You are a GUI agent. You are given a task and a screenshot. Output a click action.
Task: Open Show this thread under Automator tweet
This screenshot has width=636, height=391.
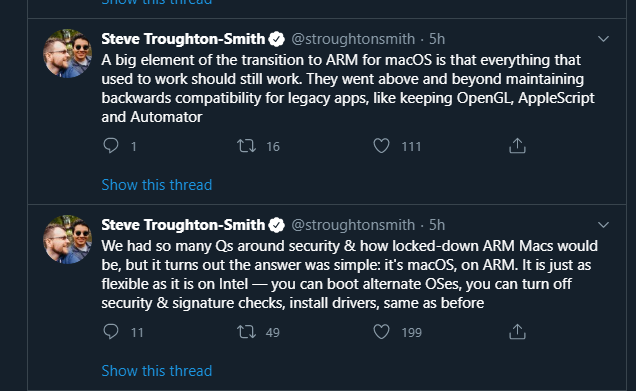[x=157, y=185]
